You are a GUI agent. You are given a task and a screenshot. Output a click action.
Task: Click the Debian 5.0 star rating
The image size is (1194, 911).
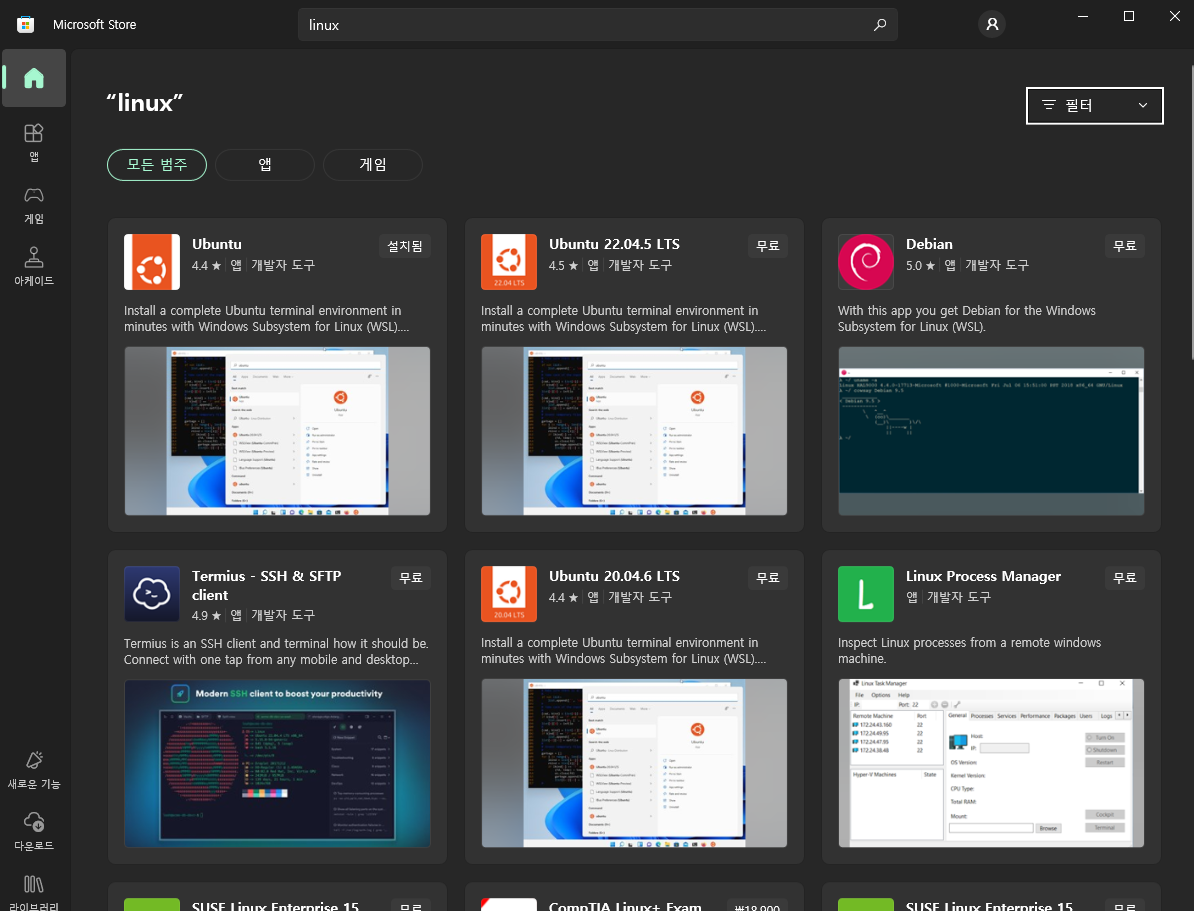pyautogui.click(x=920, y=265)
